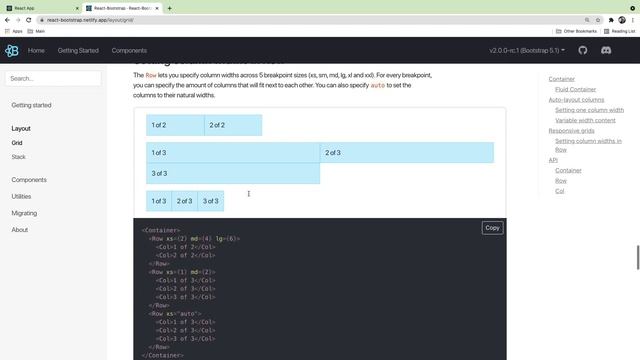640x360 pixels.
Task: Click the browser address bar URL
Action: [x=90, y=20]
